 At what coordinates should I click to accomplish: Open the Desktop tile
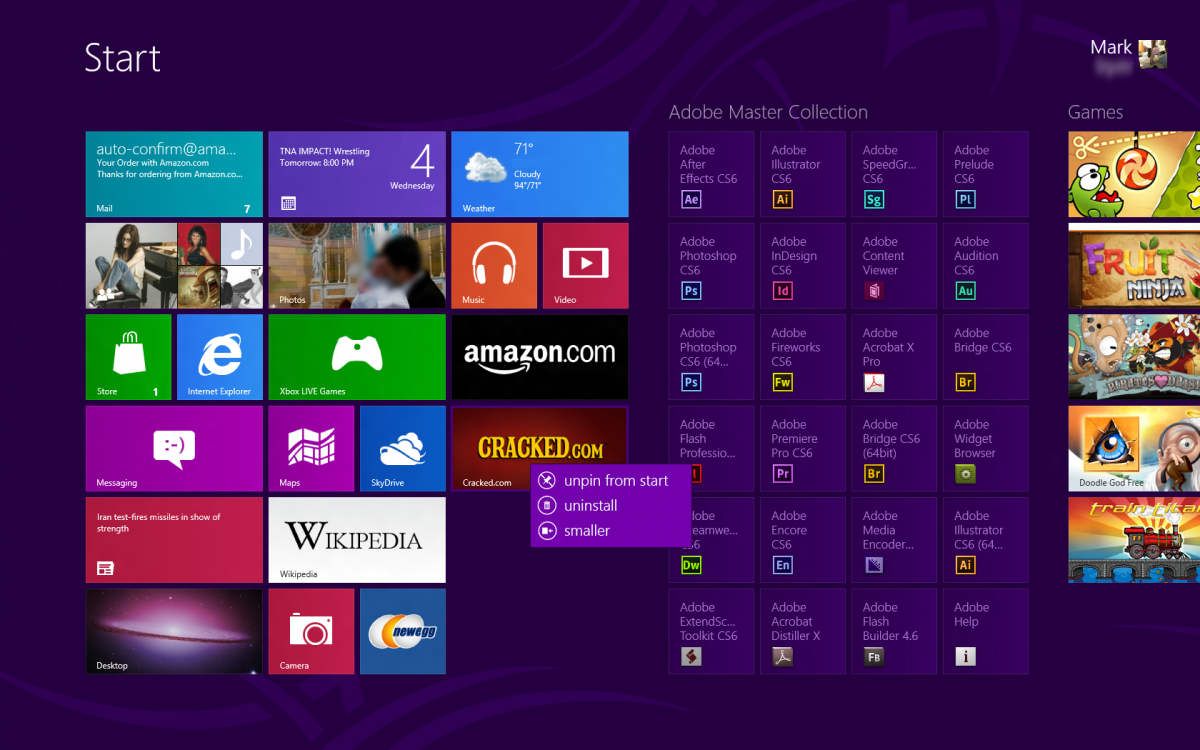[x=174, y=631]
